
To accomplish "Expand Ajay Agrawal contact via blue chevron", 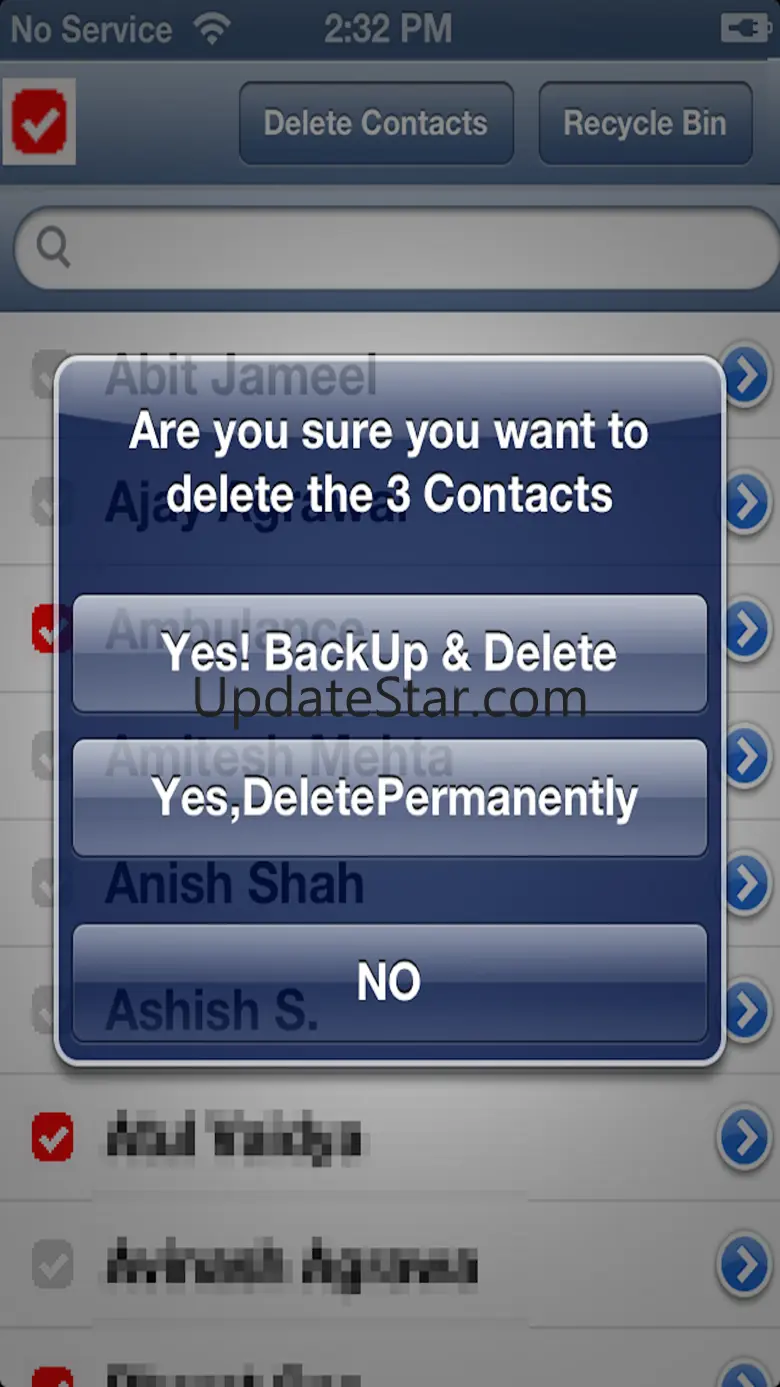I will click(x=746, y=503).
